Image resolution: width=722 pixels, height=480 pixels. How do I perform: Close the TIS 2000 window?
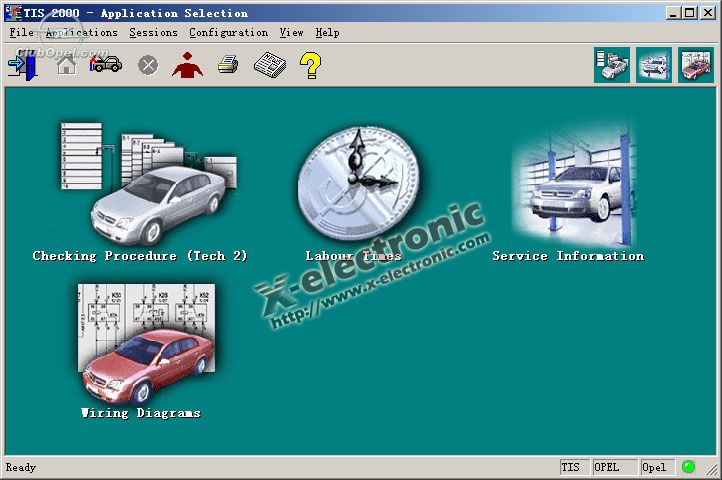point(708,13)
